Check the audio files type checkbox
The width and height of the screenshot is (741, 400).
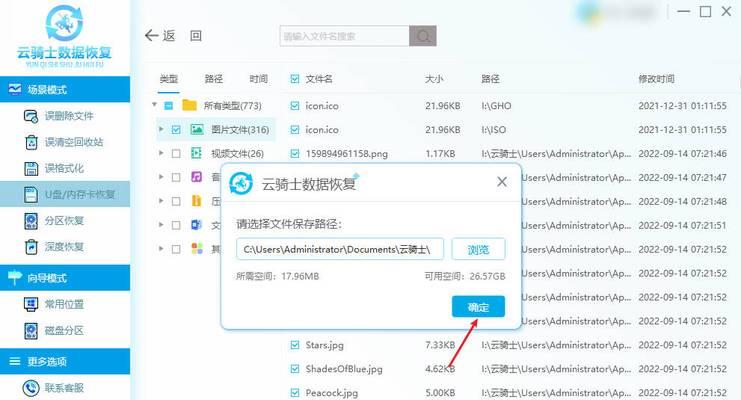tap(176, 177)
